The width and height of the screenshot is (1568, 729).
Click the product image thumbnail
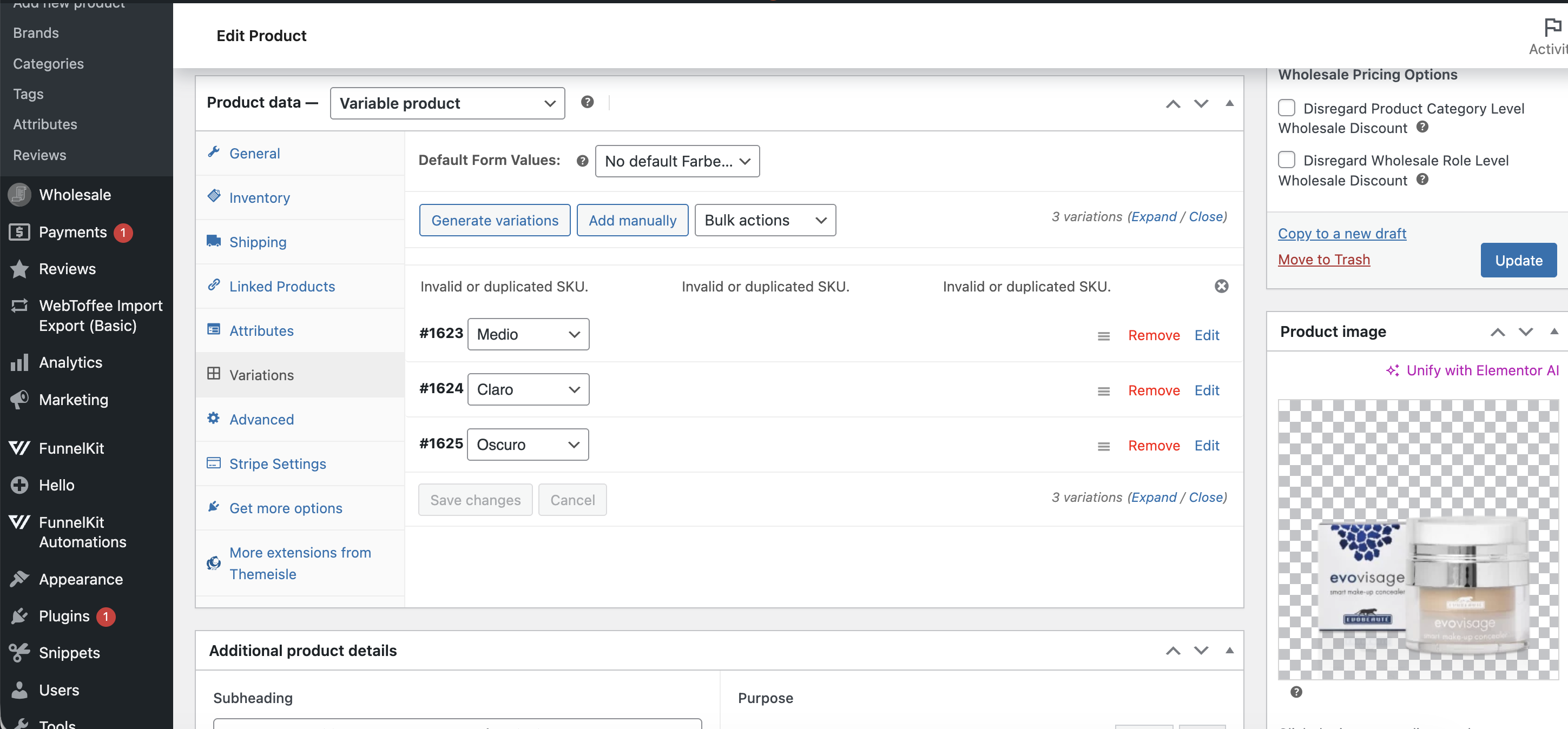1417,539
